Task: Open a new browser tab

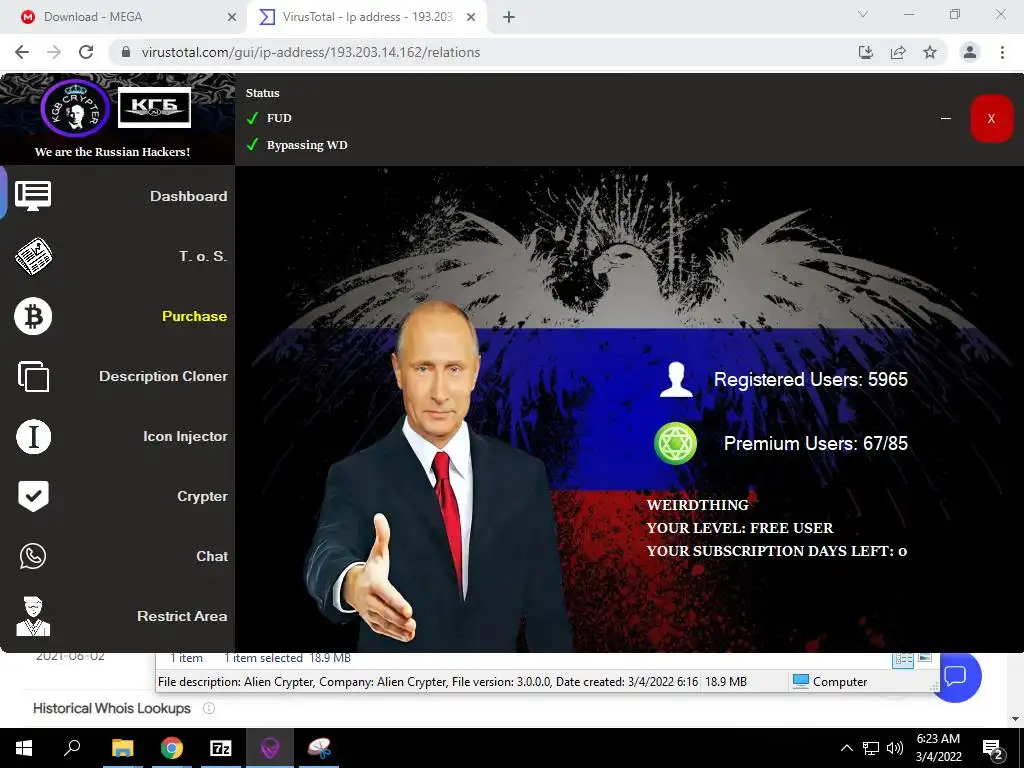Action: (x=509, y=17)
